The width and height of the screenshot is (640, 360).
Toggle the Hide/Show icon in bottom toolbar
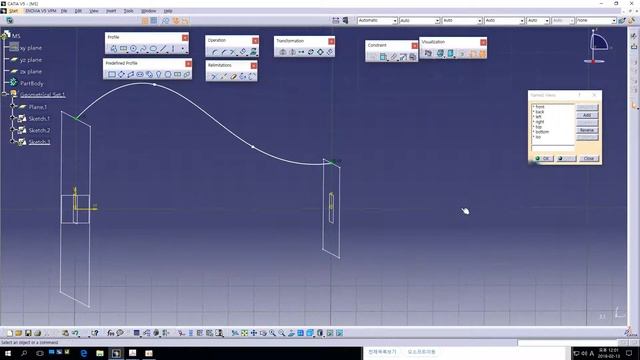click(330, 333)
